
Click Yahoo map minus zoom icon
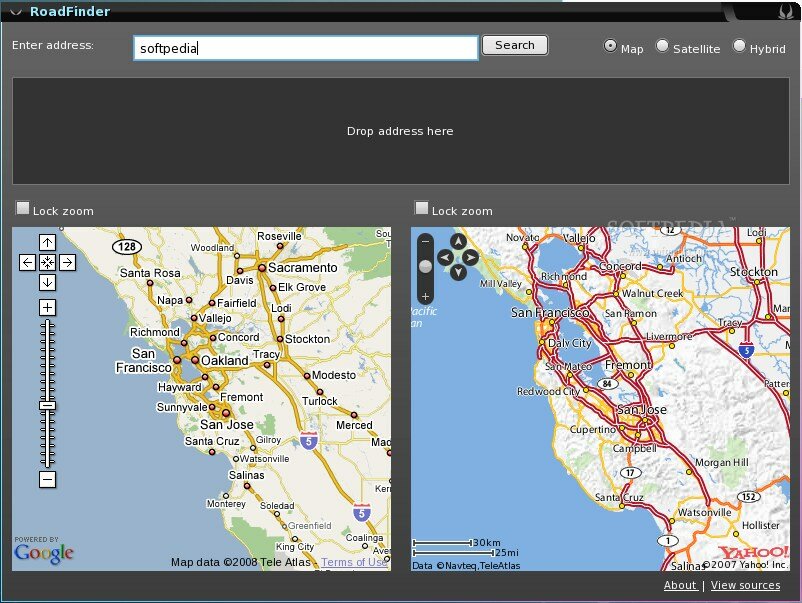(x=425, y=241)
